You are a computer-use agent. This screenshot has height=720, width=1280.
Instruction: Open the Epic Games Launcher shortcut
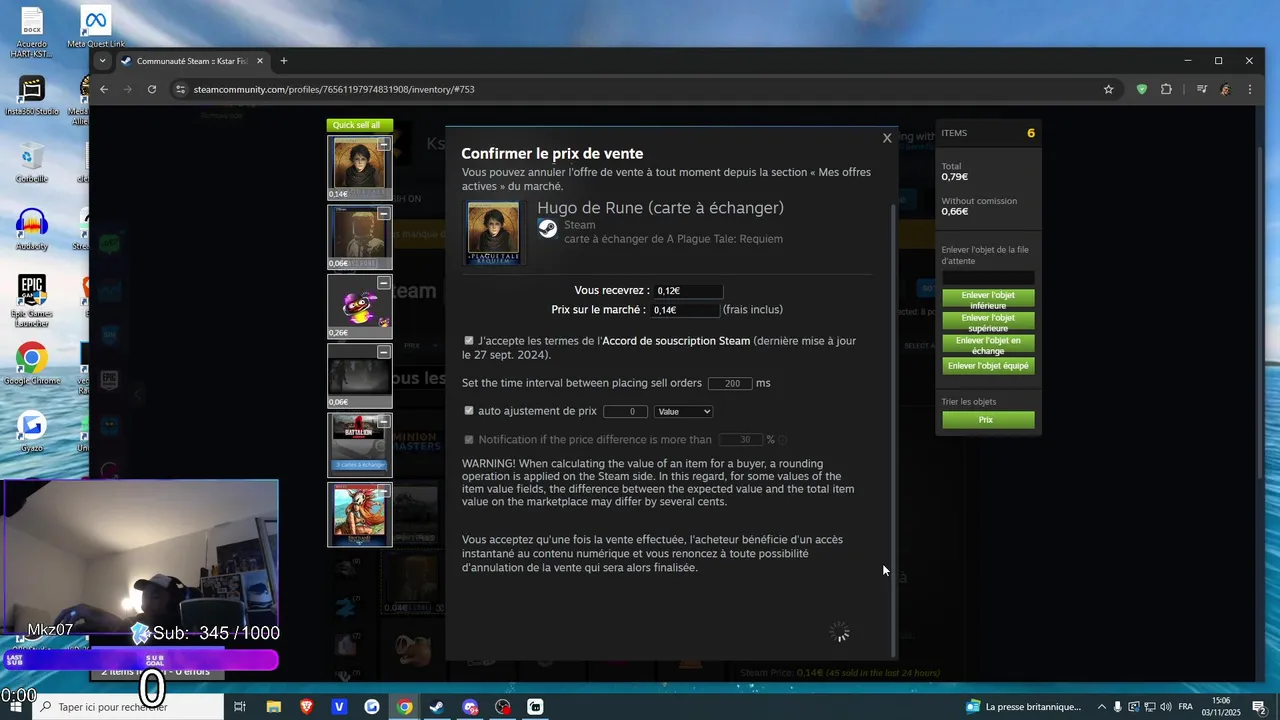coord(32,300)
